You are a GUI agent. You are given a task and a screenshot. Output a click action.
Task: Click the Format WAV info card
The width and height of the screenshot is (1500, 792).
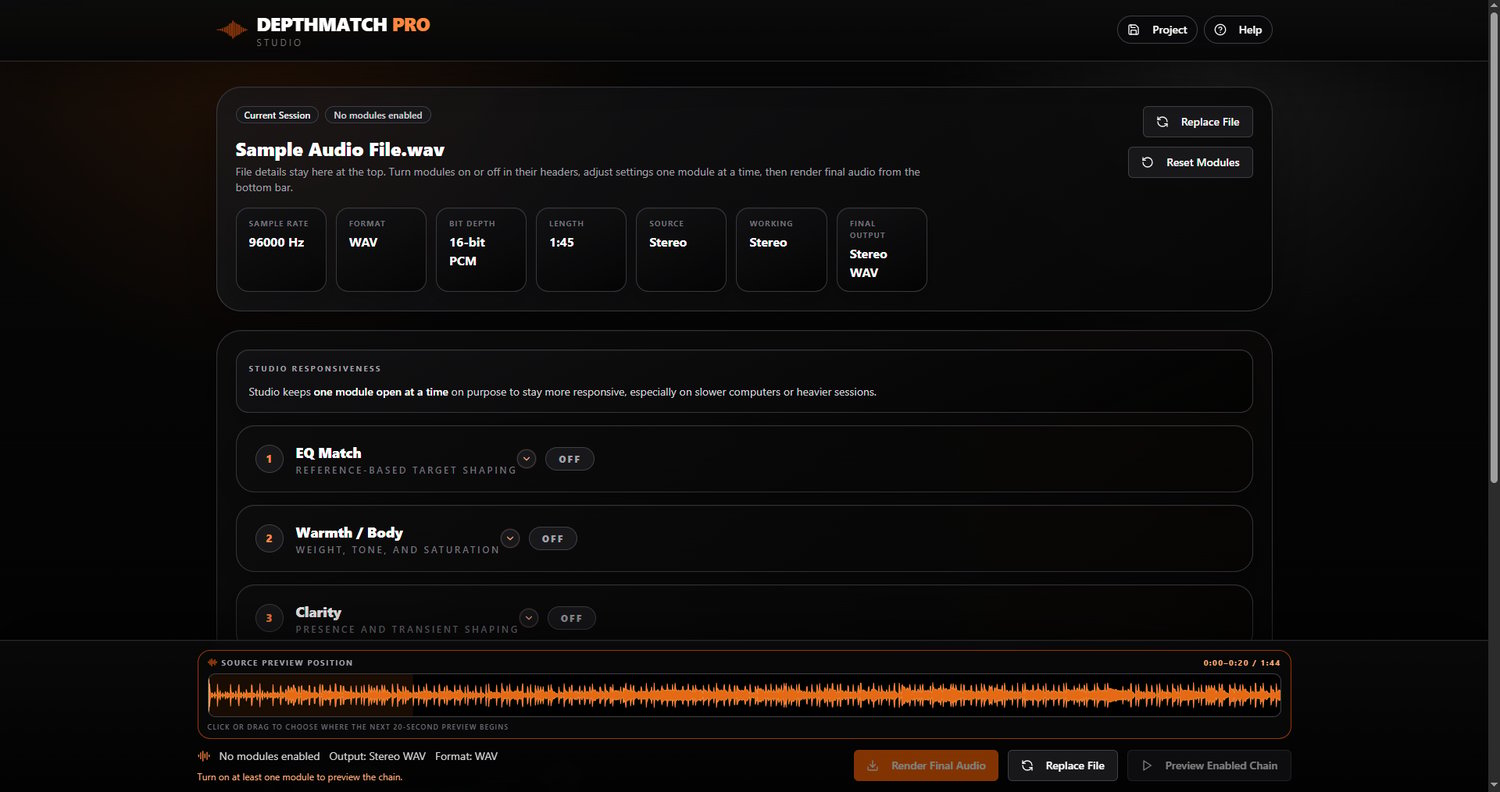(x=381, y=249)
